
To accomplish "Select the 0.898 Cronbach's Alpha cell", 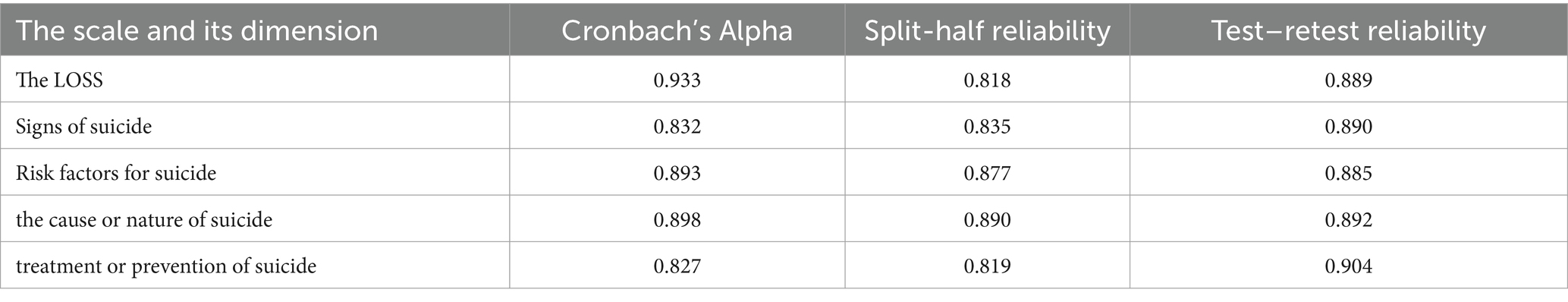I will coord(677,220).
